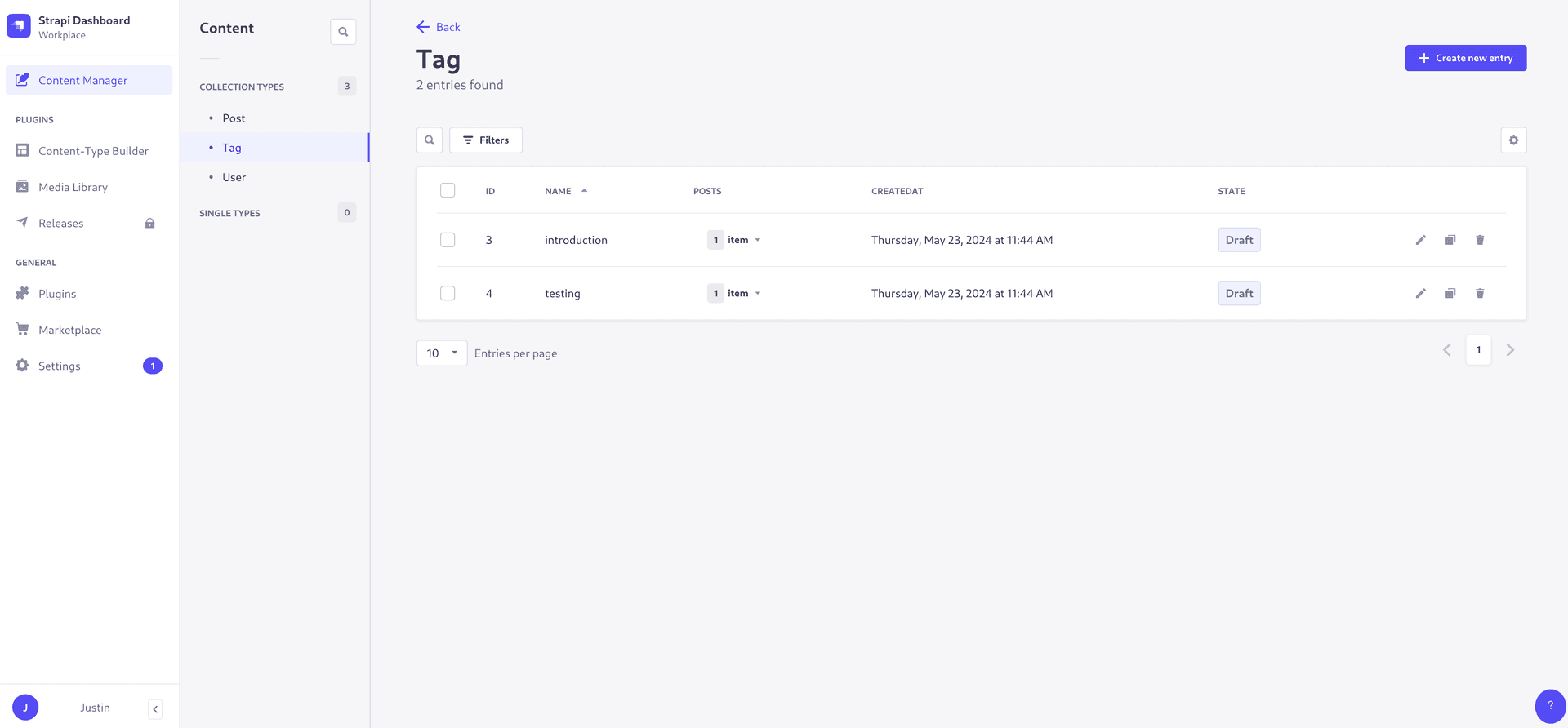Open the Filters button
This screenshot has width=1568, height=728.
coord(486,140)
